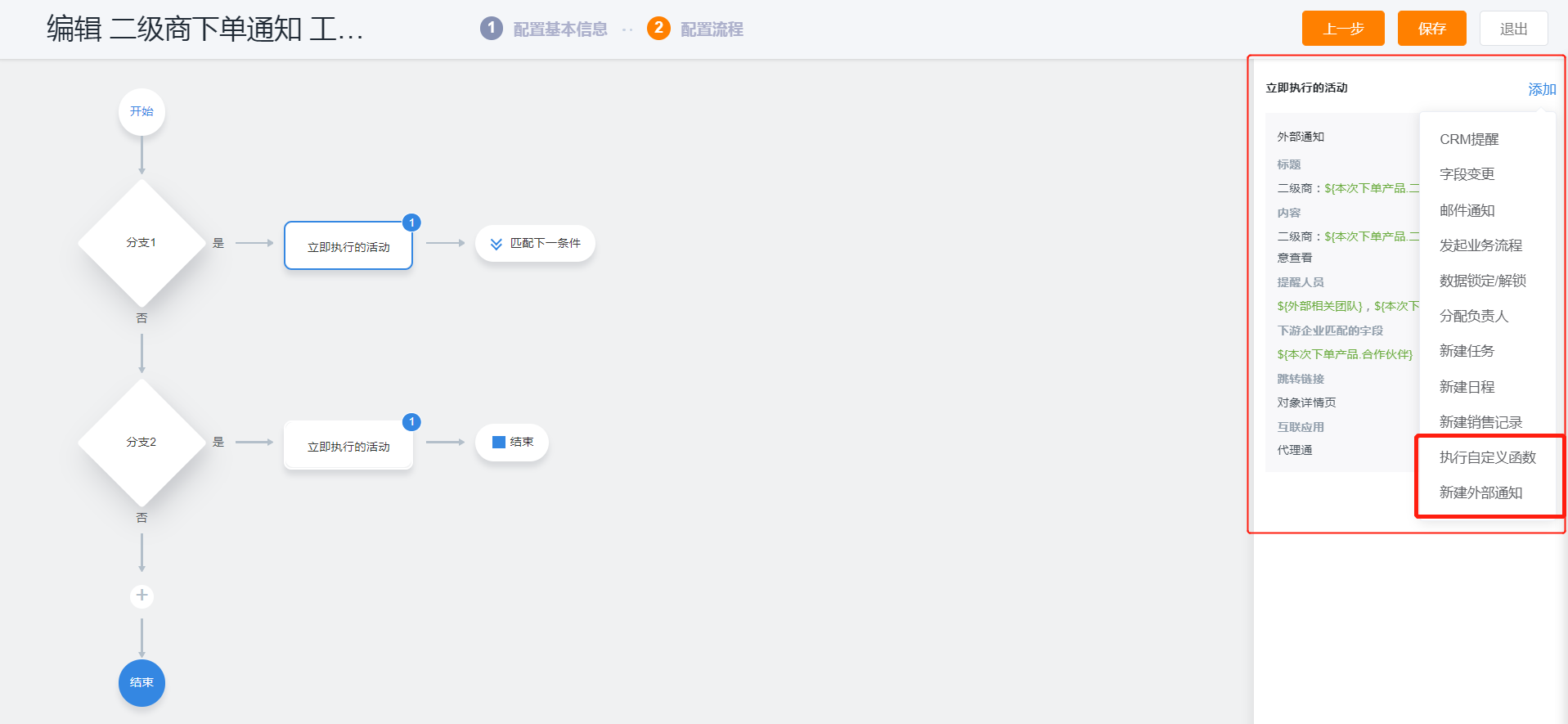Viewport: 1568px width, 724px height.
Task: Click the 退出 button
Action: click(1513, 29)
